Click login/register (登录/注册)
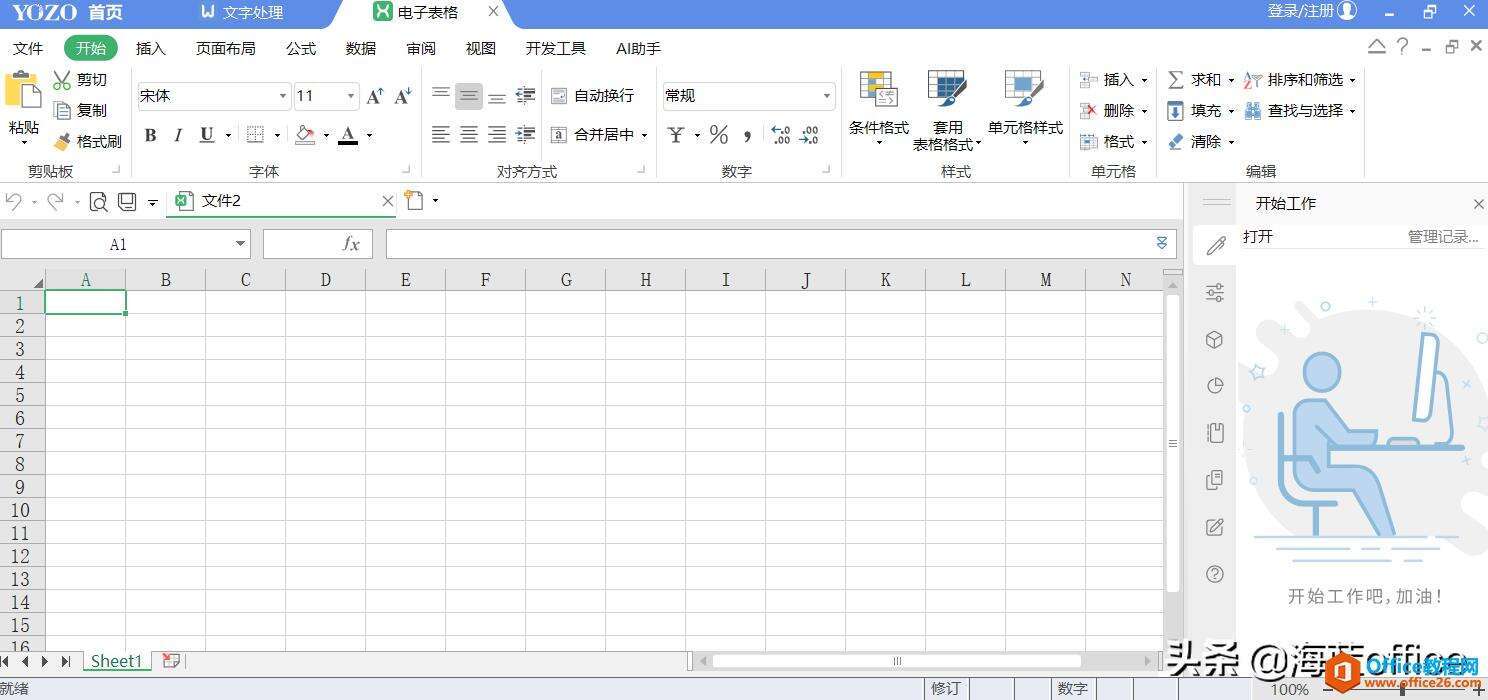Viewport: 1488px width, 700px height. pos(1312,11)
